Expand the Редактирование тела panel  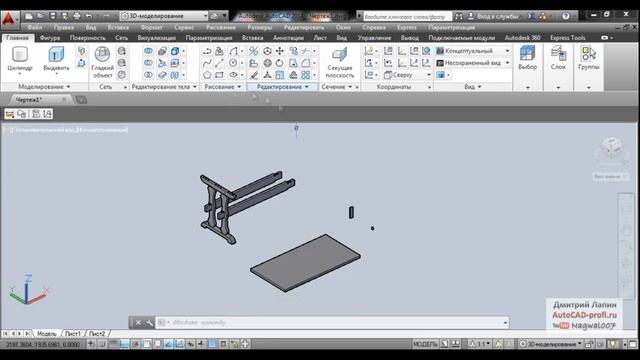tap(164, 87)
